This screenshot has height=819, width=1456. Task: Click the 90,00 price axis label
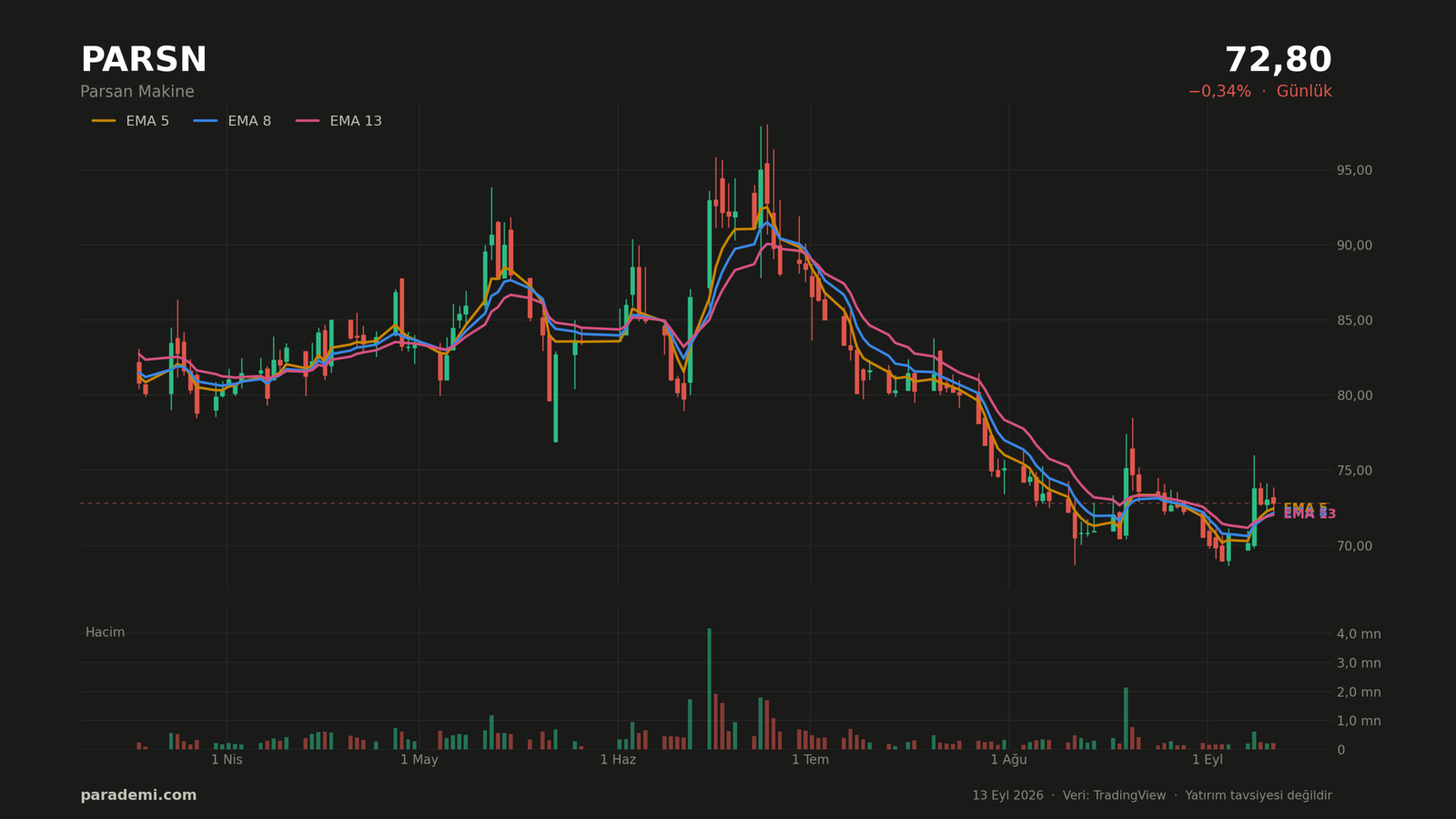[1354, 246]
